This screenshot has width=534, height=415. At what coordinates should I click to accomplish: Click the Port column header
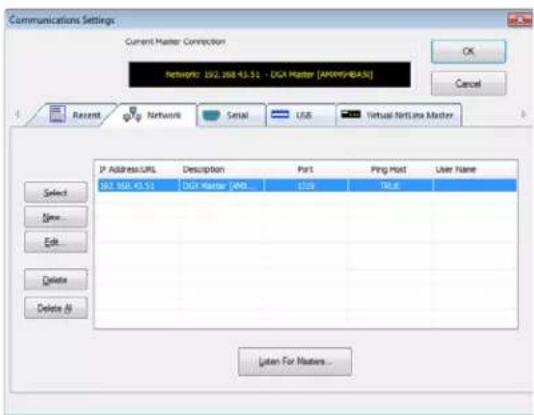(x=305, y=169)
